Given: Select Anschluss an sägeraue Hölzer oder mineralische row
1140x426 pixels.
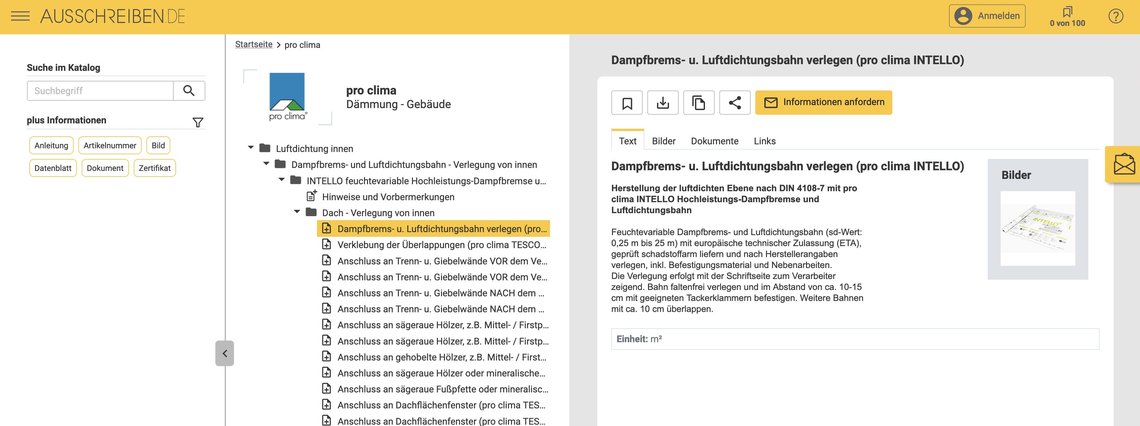Looking at the screenshot, I should click(435, 373).
